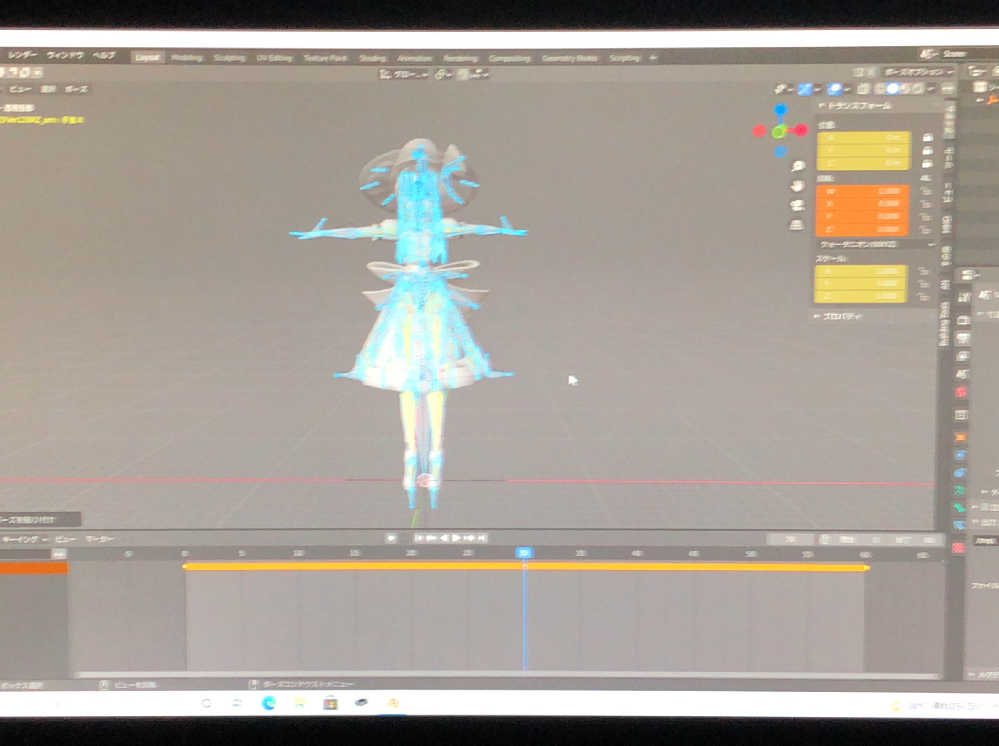Click the blue current frame marker in timeline

tap(524, 553)
